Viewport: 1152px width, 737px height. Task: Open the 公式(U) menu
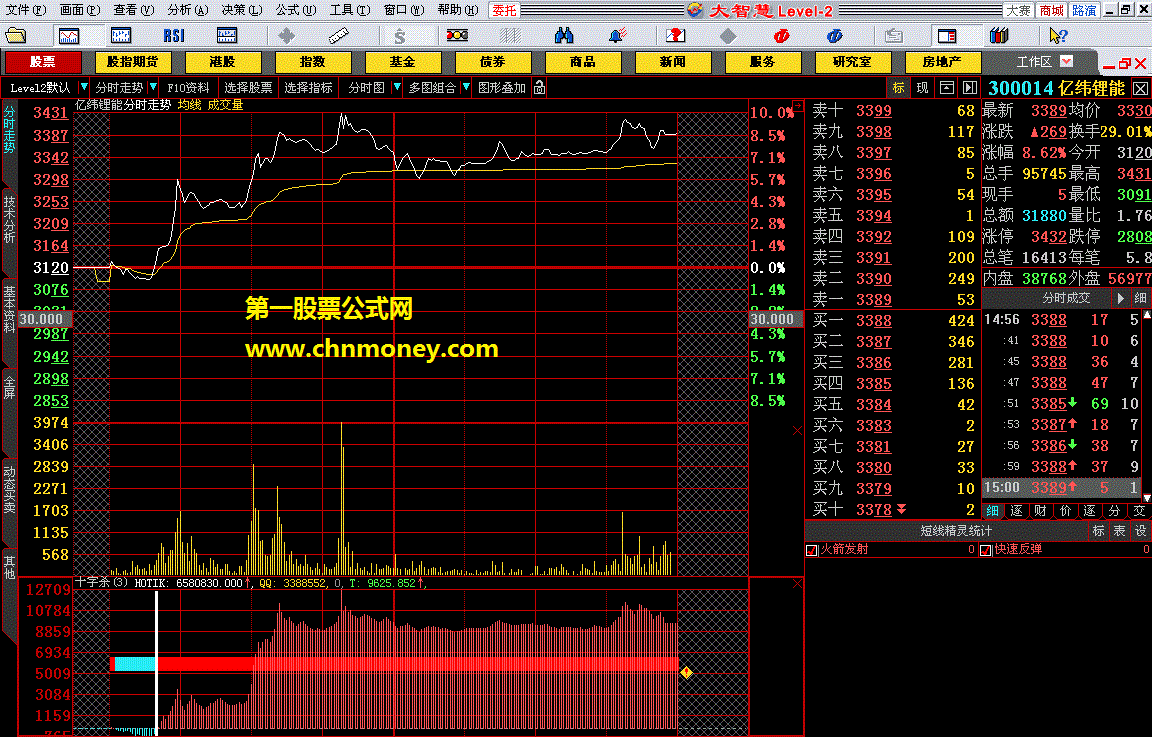[x=296, y=10]
